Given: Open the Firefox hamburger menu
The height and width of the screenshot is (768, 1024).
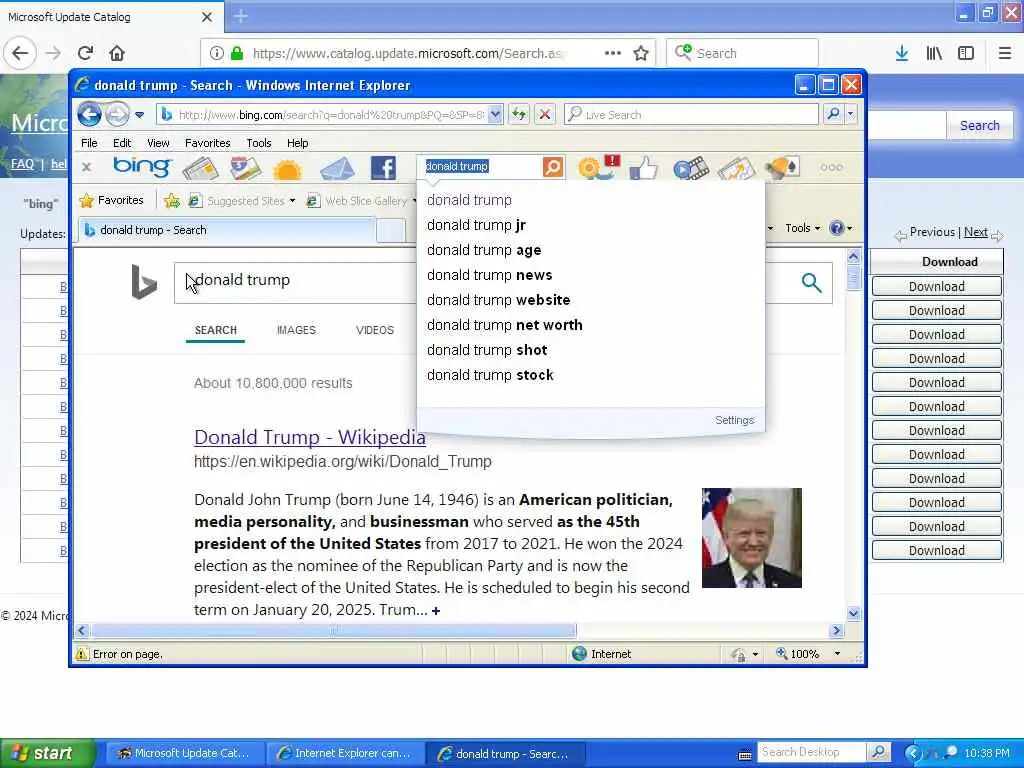Looking at the screenshot, I should point(1004,53).
